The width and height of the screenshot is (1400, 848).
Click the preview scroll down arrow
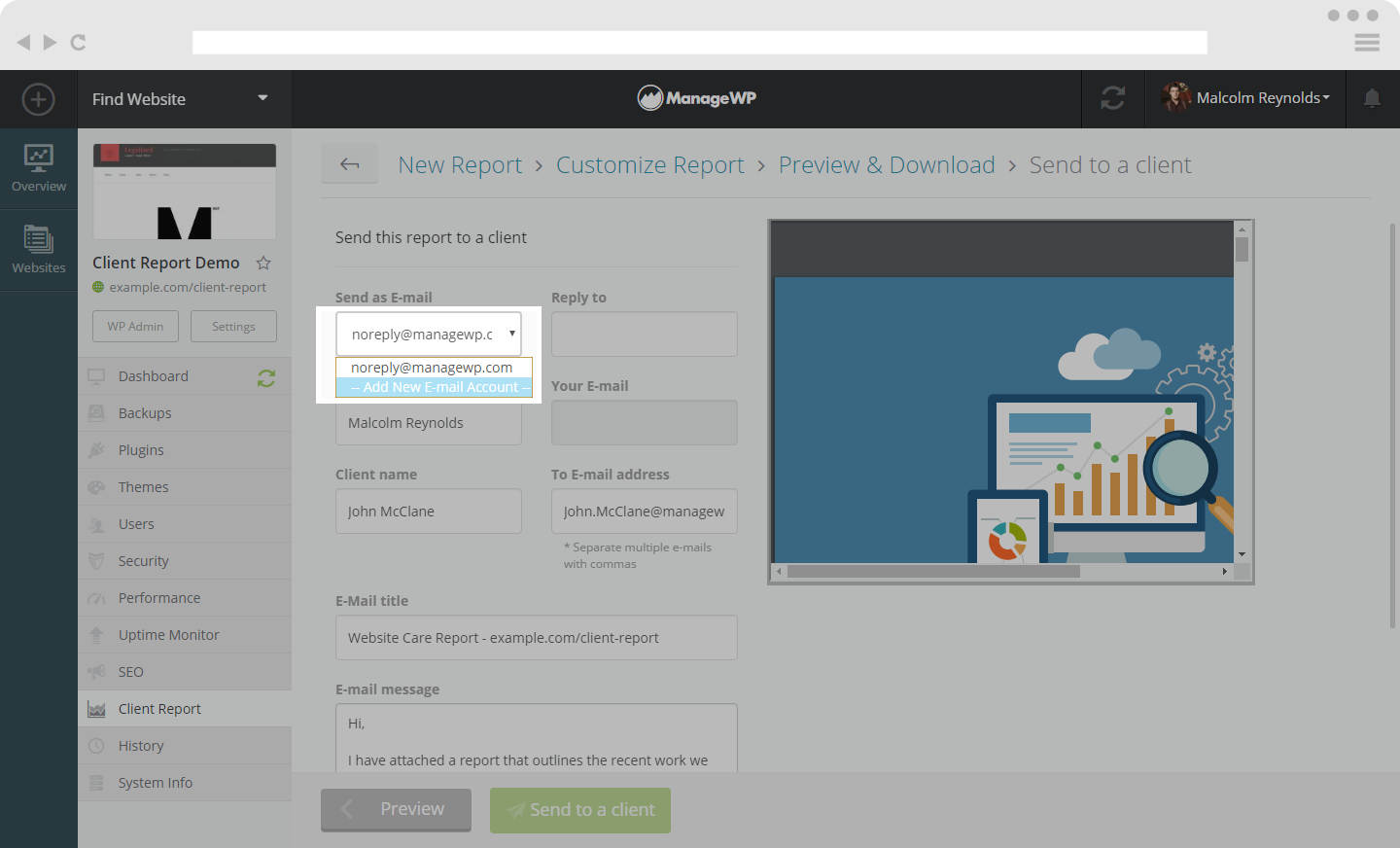[1242, 554]
